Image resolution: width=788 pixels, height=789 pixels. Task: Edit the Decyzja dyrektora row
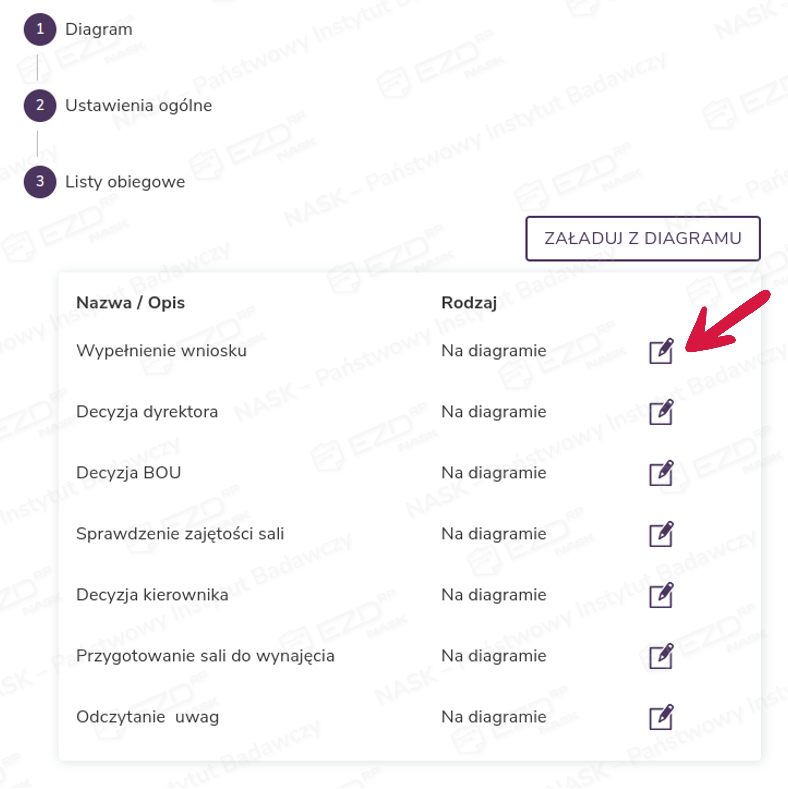[660, 412]
